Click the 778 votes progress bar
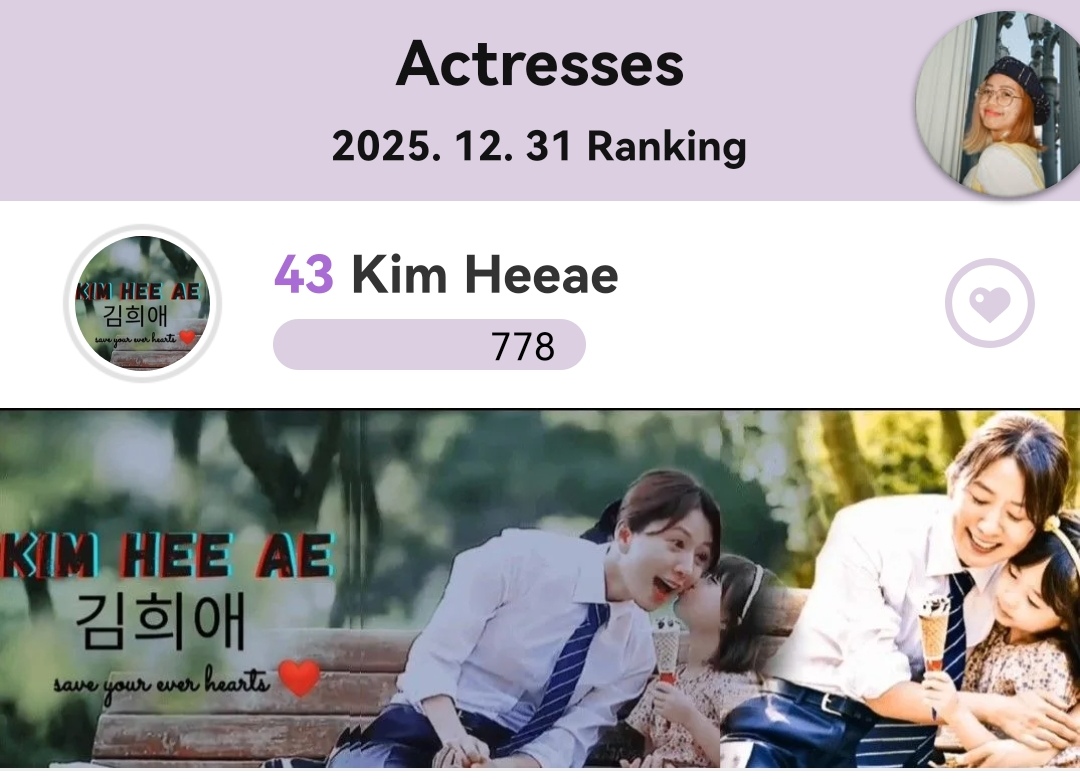 click(429, 344)
